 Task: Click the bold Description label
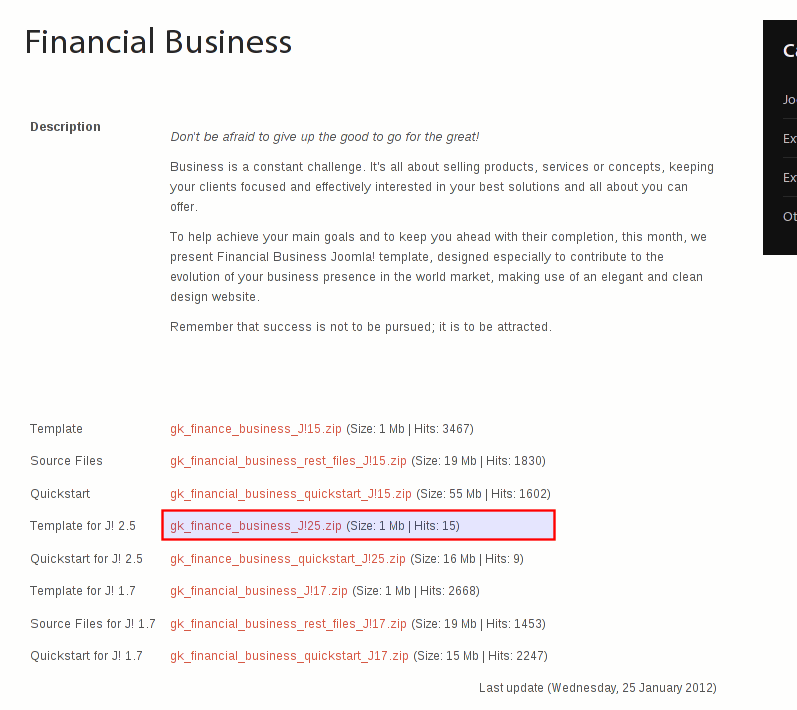click(66, 127)
